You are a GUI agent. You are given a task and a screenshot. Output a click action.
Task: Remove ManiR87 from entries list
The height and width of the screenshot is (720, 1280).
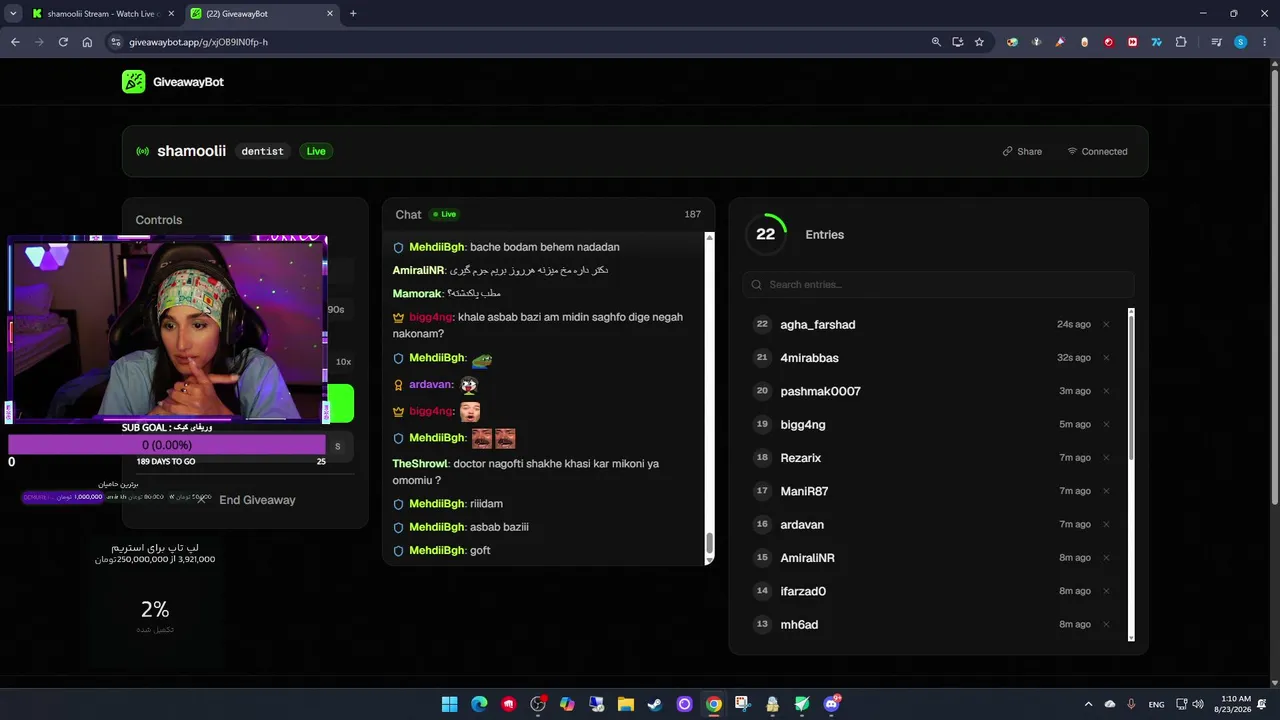click(x=1106, y=491)
